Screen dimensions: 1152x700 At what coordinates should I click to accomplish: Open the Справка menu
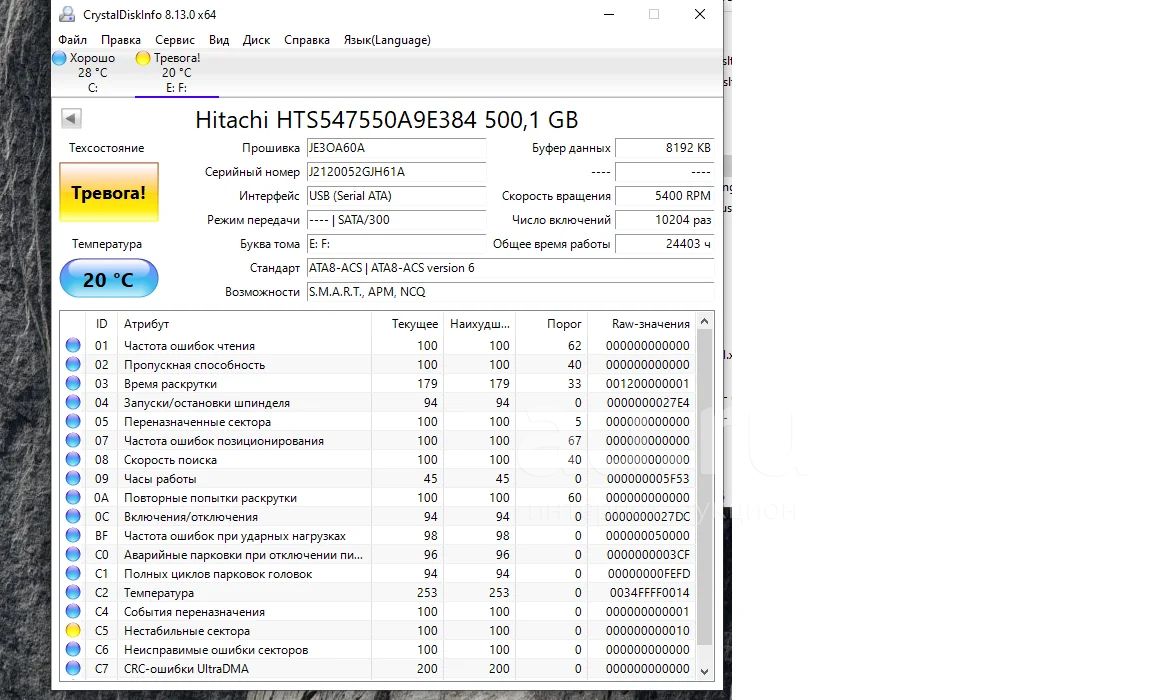[x=306, y=40]
